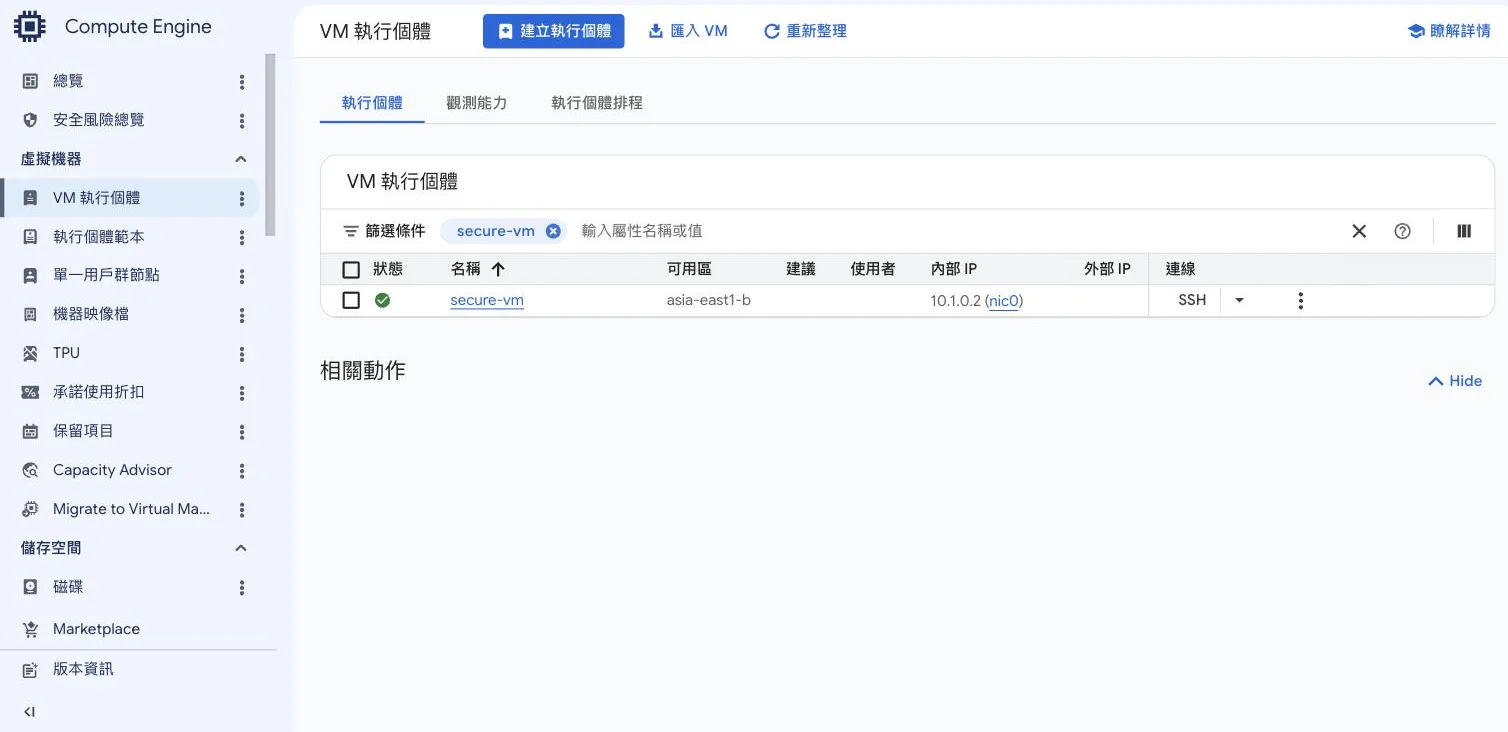Collapse the 虛擬機器 section
Image resolution: width=1508 pixels, height=732 pixels.
point(241,159)
